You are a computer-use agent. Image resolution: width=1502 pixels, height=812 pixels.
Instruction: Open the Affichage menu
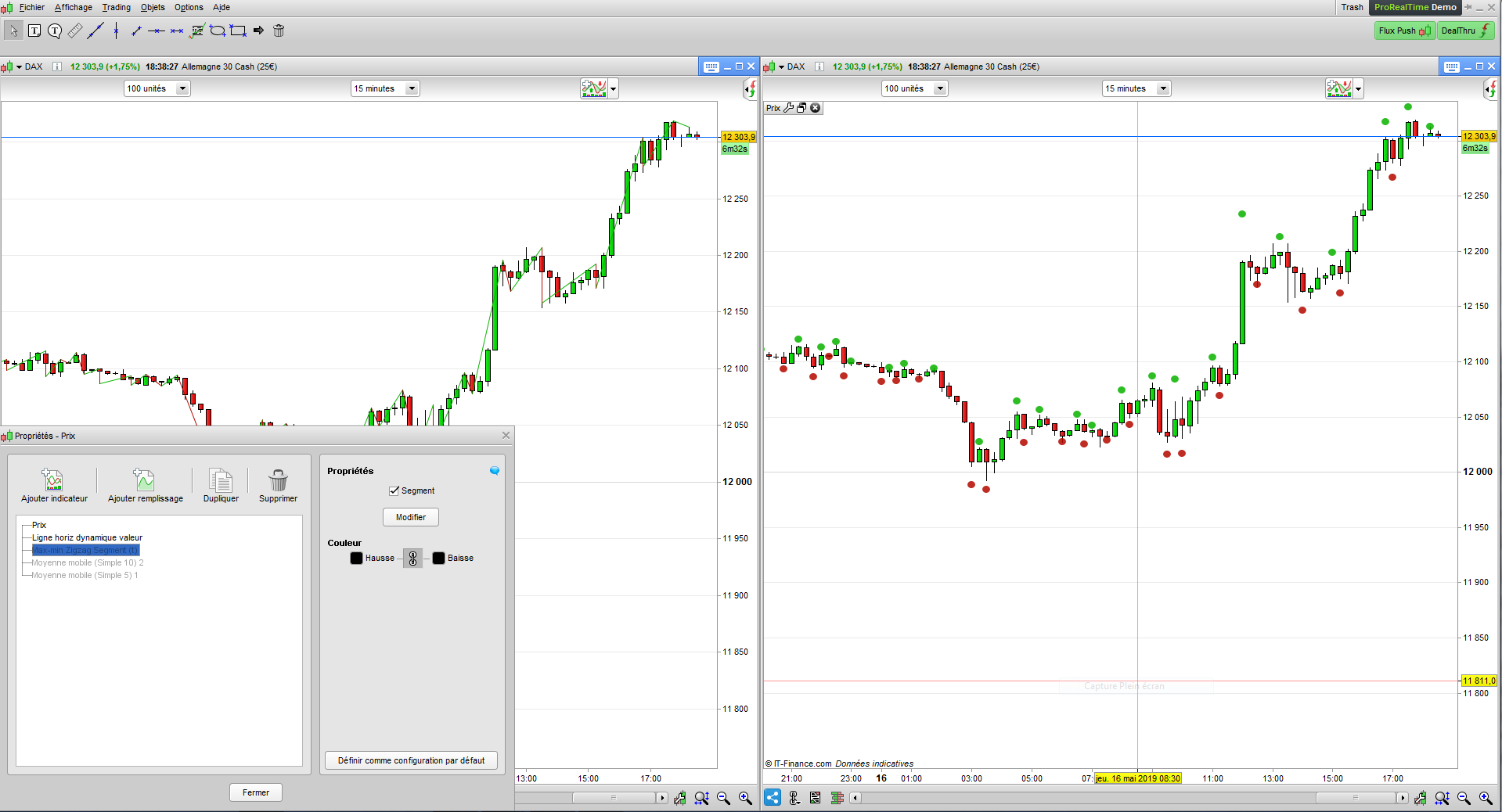coord(74,7)
